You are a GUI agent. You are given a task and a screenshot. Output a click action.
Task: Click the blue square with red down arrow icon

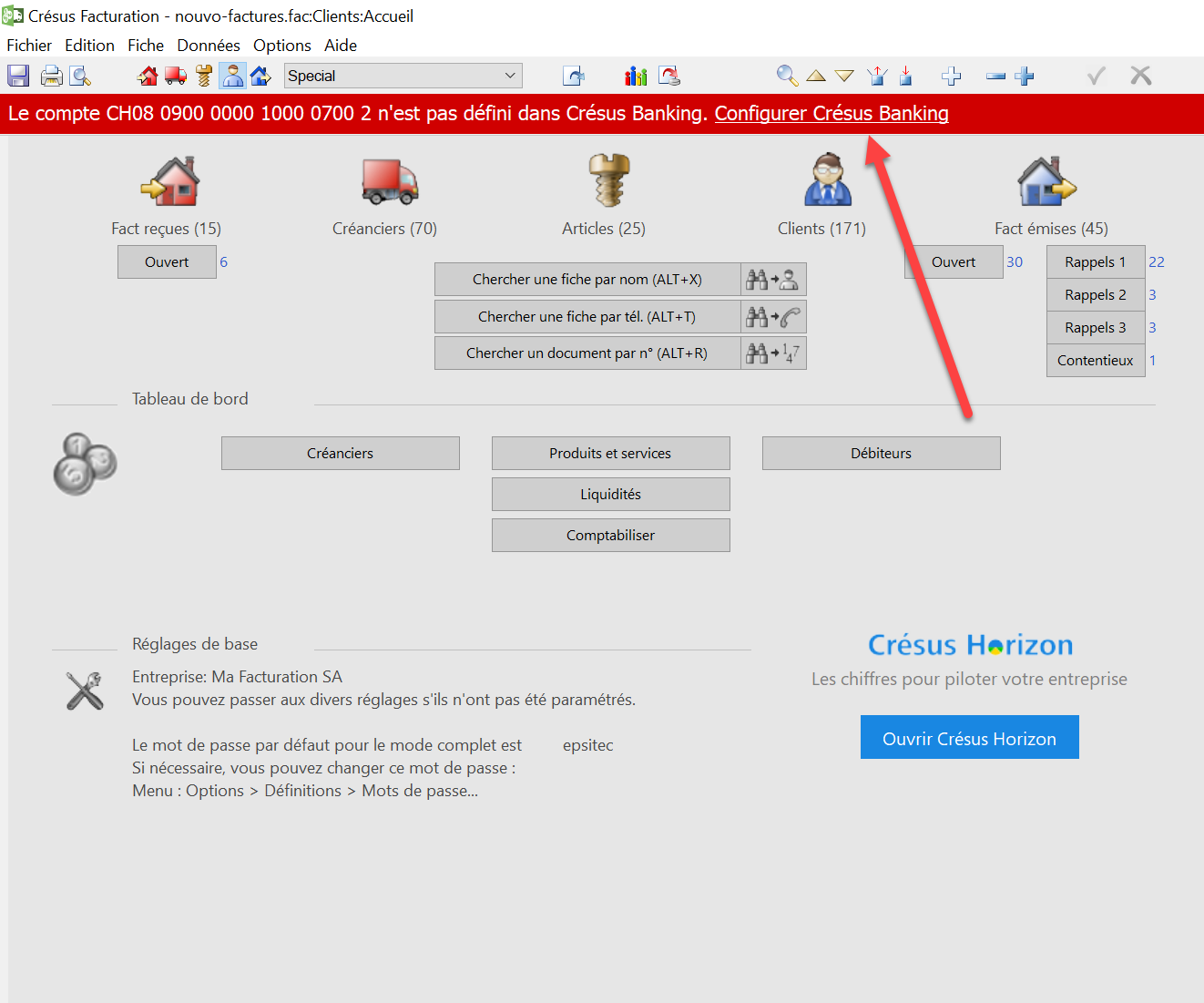click(906, 76)
